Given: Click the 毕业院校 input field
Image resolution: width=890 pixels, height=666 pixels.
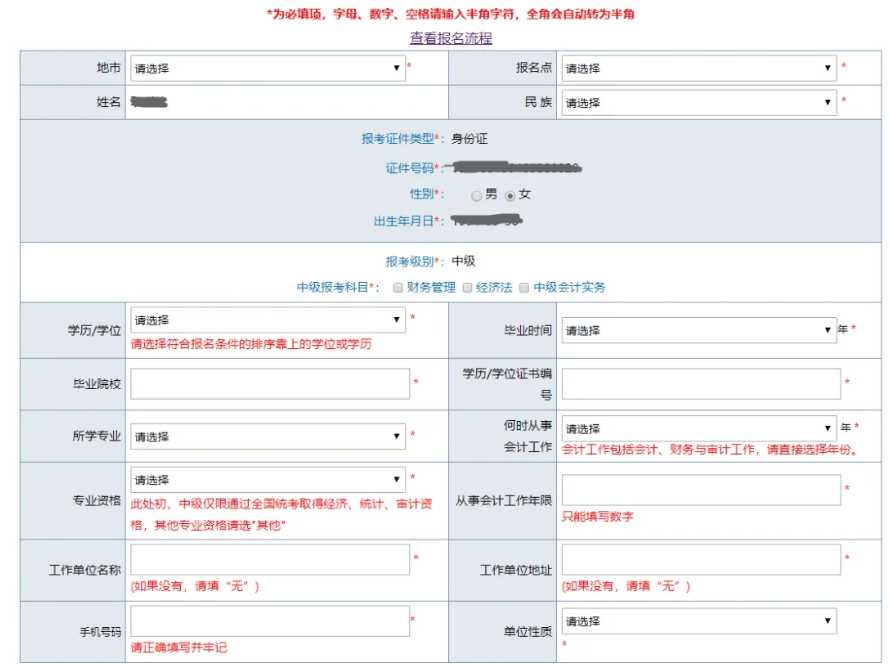Looking at the screenshot, I should pyautogui.click(x=270, y=384).
